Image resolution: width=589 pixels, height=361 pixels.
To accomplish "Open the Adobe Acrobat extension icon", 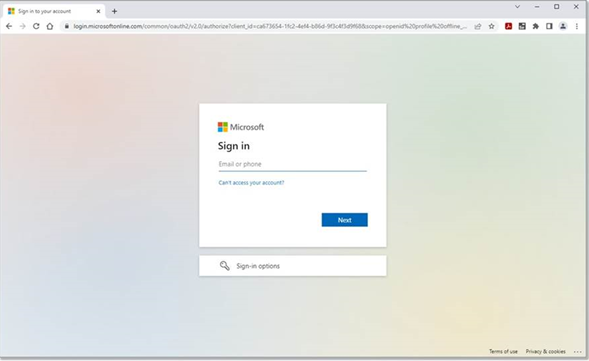I will click(508, 26).
